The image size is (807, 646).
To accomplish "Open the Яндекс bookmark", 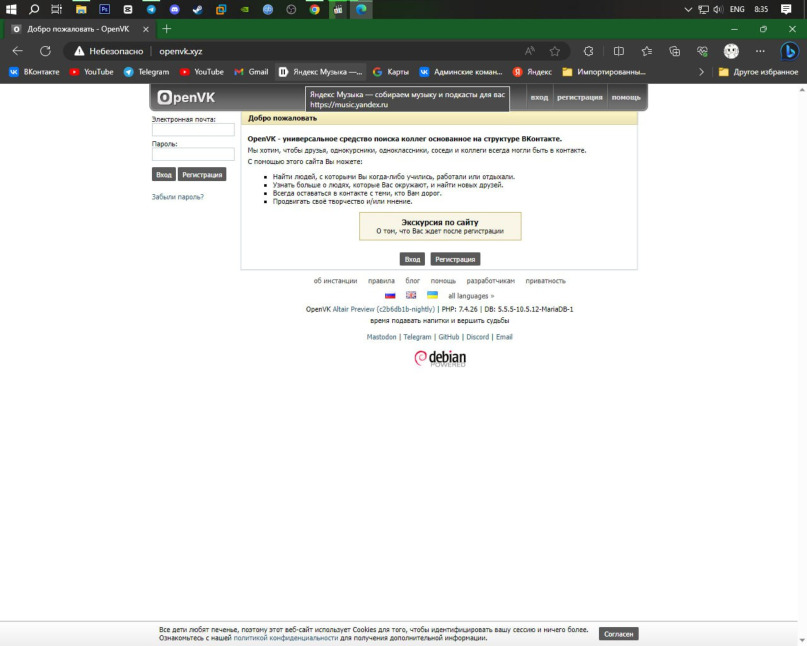I will 533,72.
